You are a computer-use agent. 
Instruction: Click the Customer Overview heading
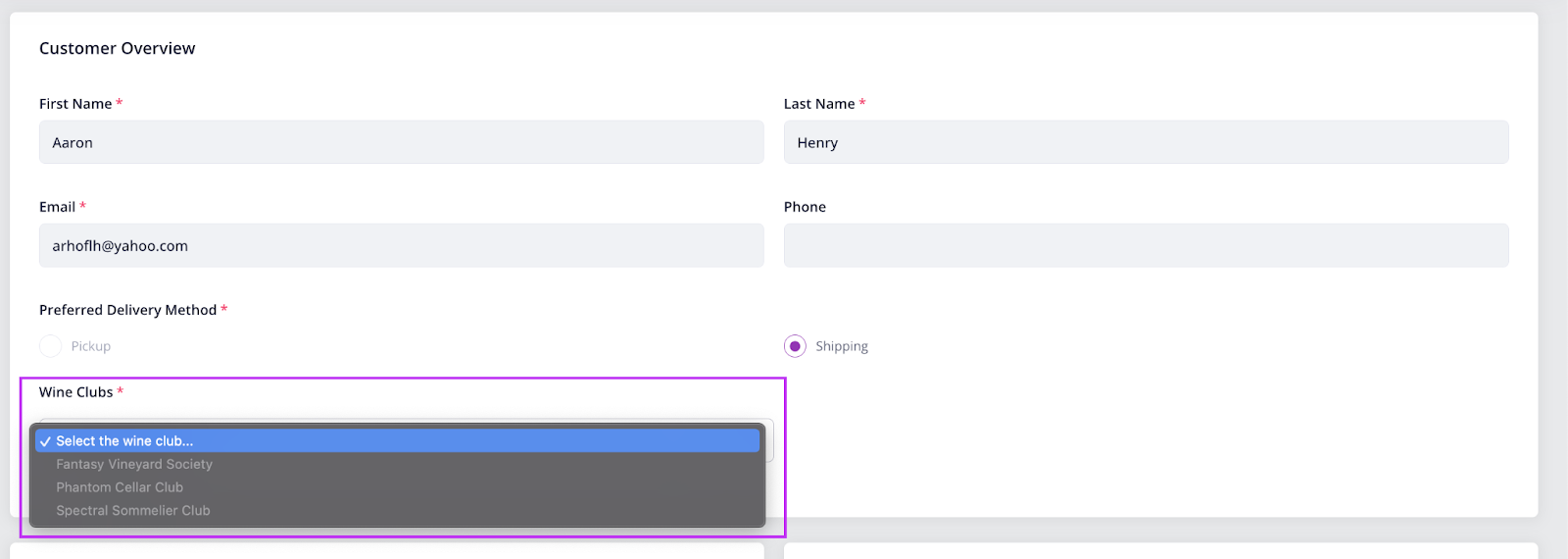pyautogui.click(x=117, y=48)
